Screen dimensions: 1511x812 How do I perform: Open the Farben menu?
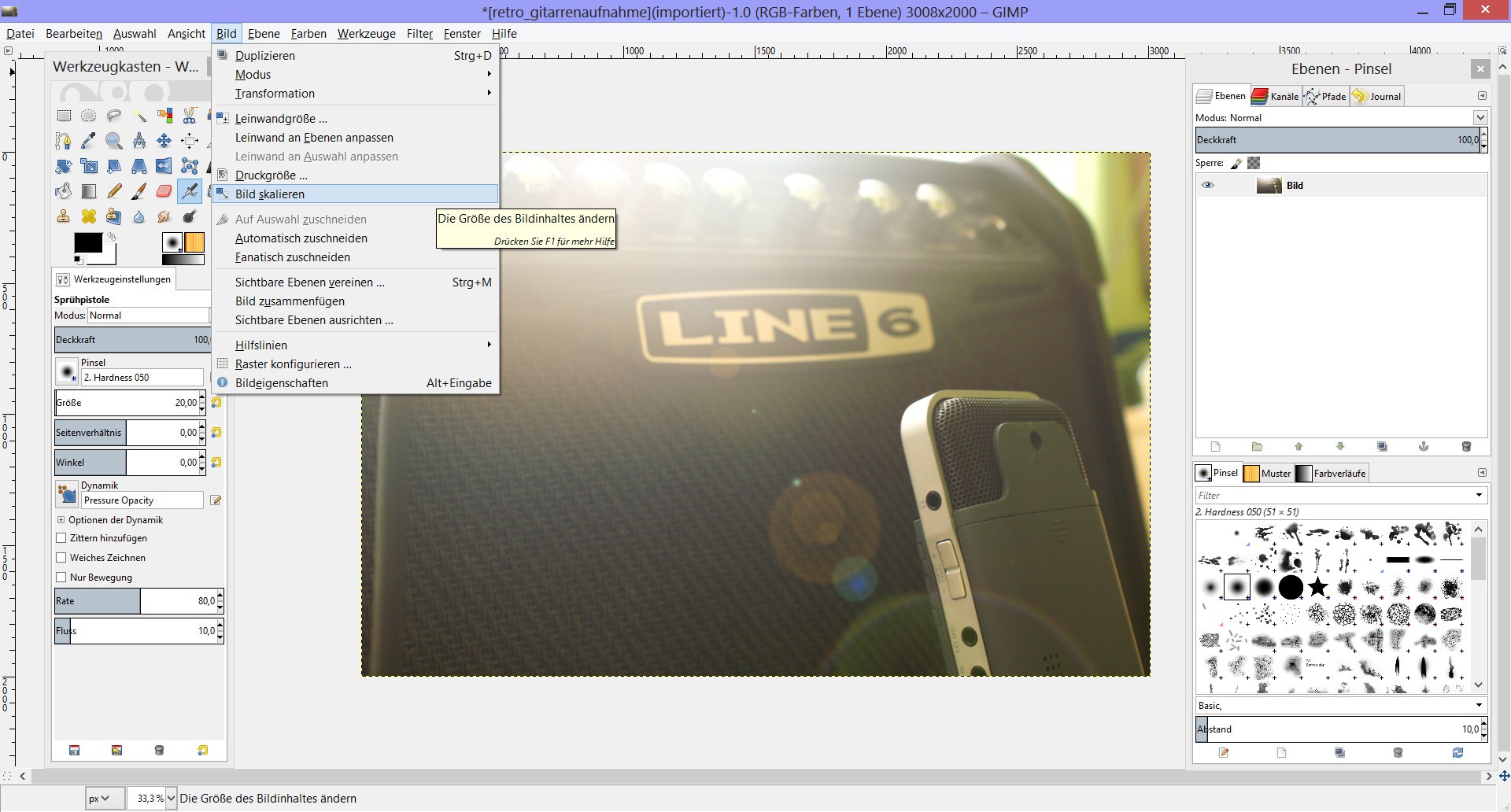(x=308, y=34)
